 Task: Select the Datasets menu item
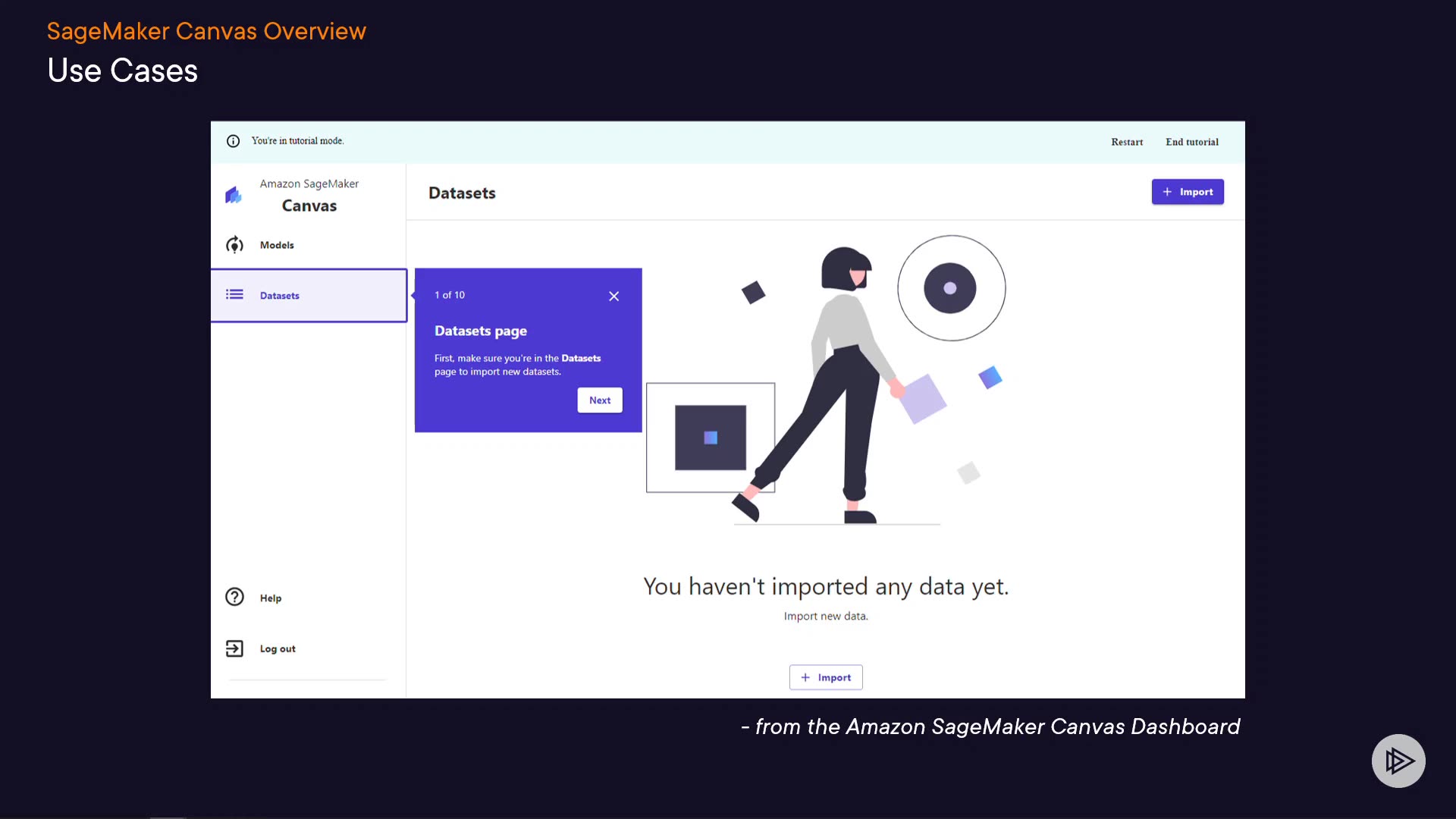[x=280, y=296]
